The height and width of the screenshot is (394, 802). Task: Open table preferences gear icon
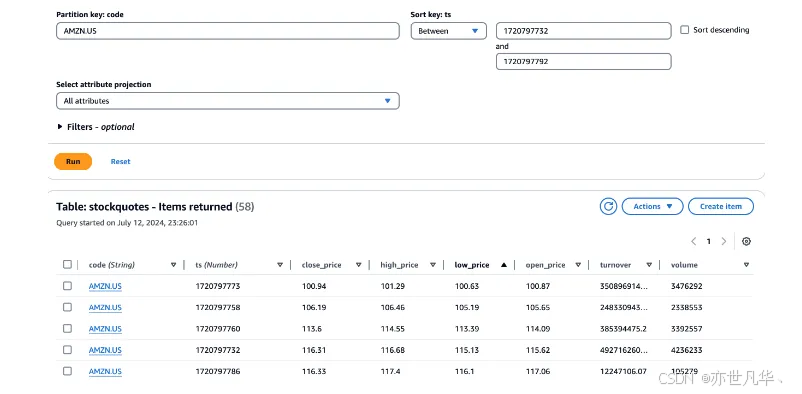(x=746, y=242)
